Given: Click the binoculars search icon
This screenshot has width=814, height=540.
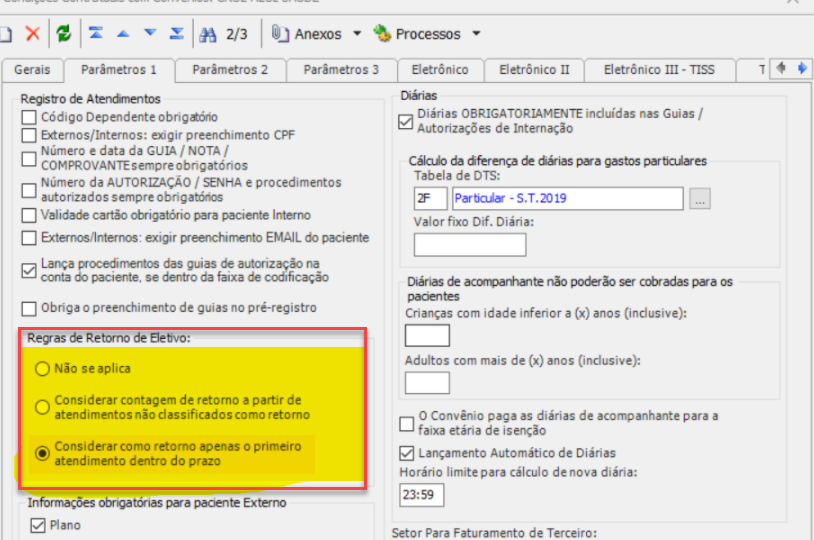Looking at the screenshot, I should pyautogui.click(x=208, y=34).
